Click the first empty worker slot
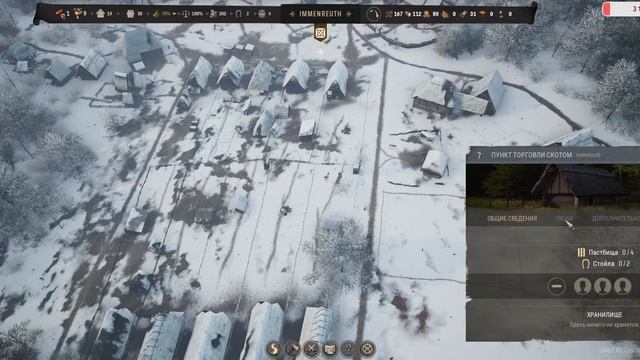The width and height of the screenshot is (640, 360). point(582,286)
